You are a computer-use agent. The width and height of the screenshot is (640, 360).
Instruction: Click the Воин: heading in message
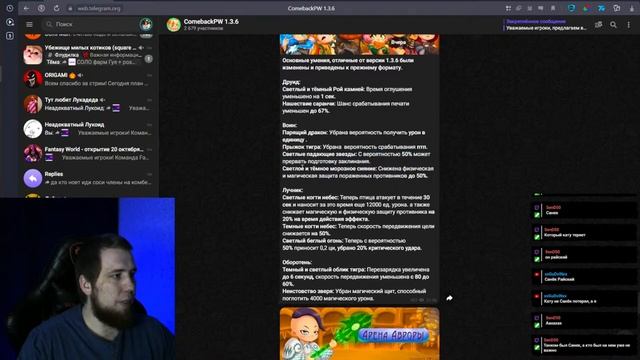(289, 125)
